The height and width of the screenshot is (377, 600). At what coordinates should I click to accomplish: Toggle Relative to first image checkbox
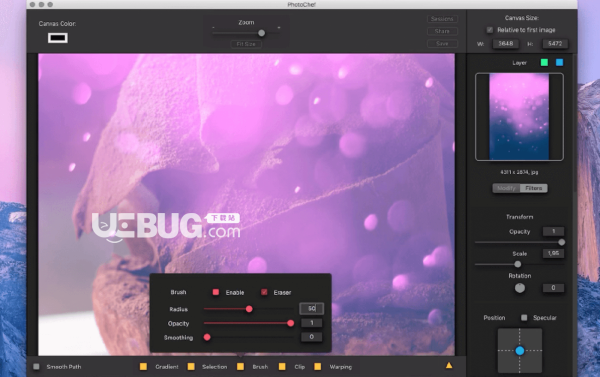coord(489,30)
